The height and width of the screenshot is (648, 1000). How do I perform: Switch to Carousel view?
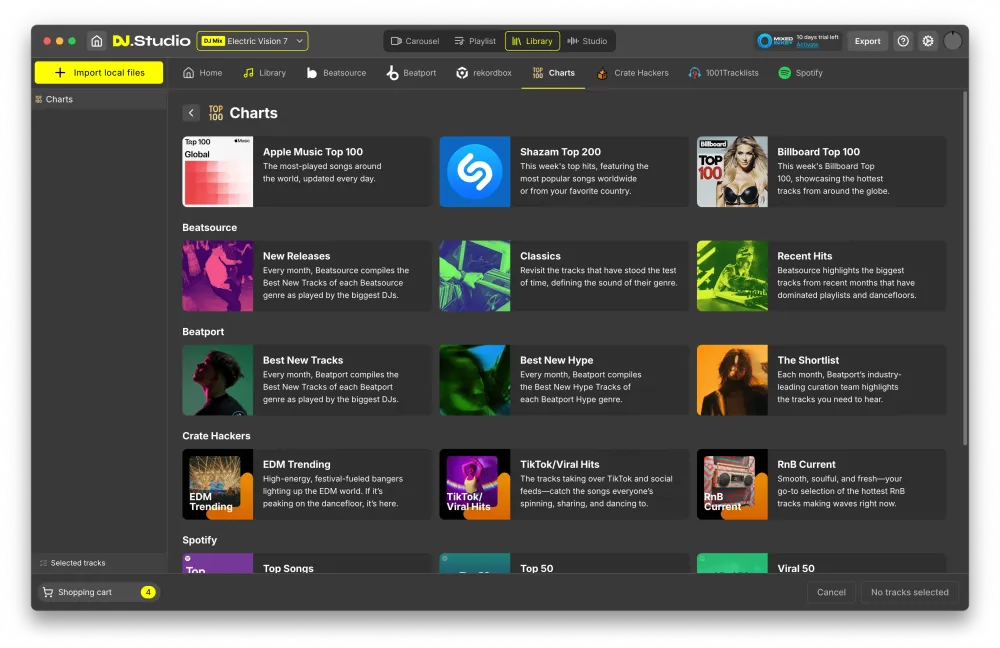(415, 41)
